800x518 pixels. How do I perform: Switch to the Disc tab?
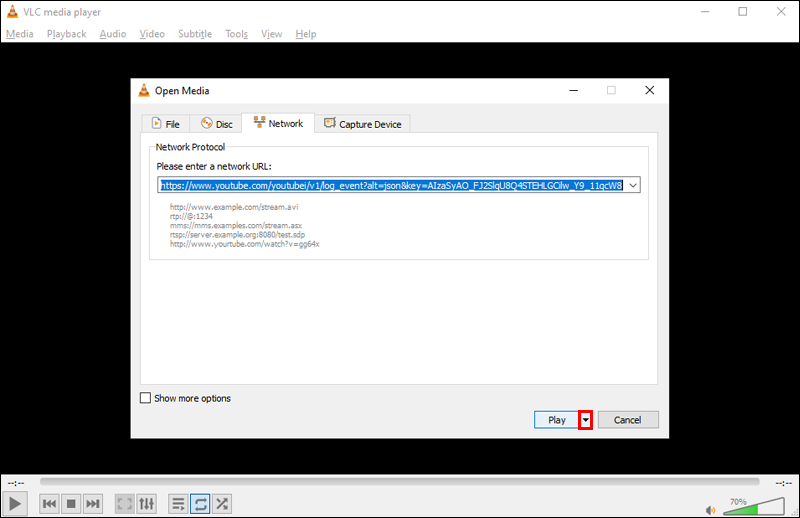pyautogui.click(x=216, y=124)
